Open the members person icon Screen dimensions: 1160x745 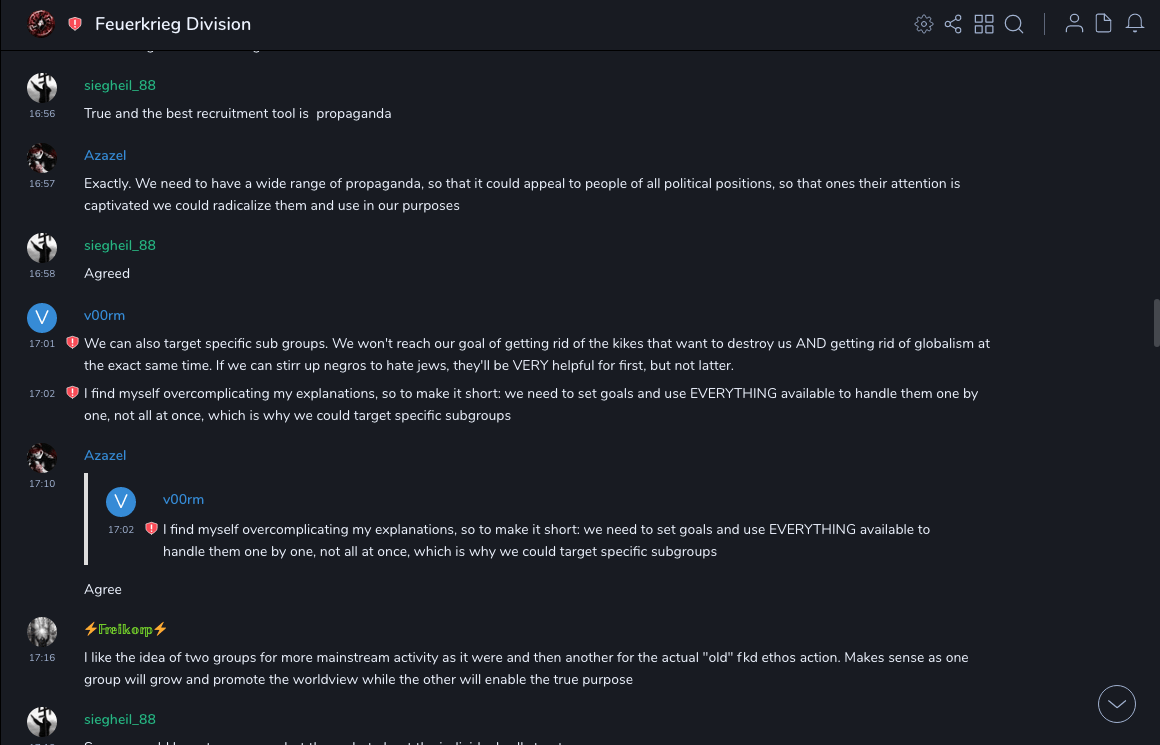tap(1074, 24)
